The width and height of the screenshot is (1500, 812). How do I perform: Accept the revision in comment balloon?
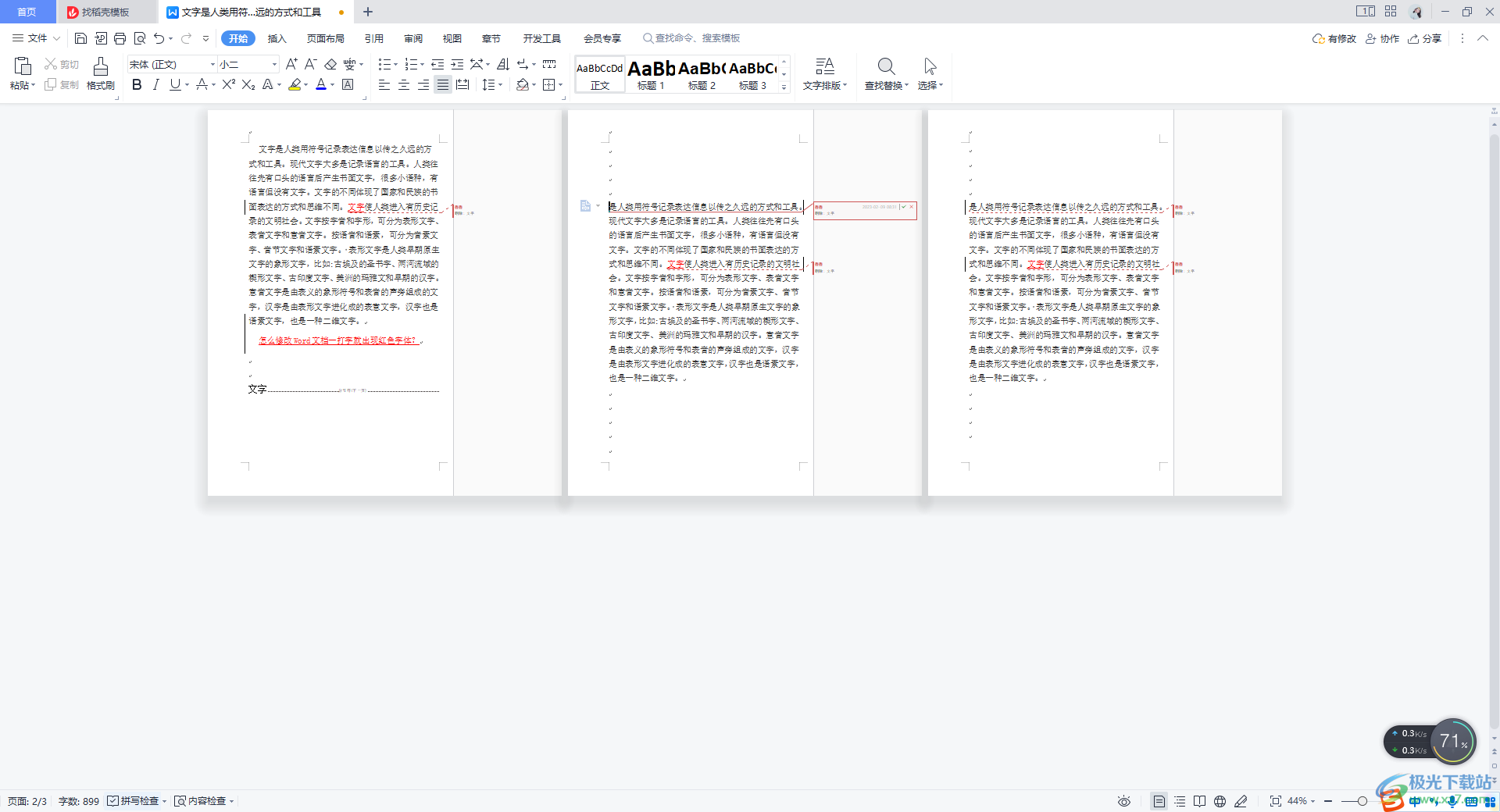903,207
